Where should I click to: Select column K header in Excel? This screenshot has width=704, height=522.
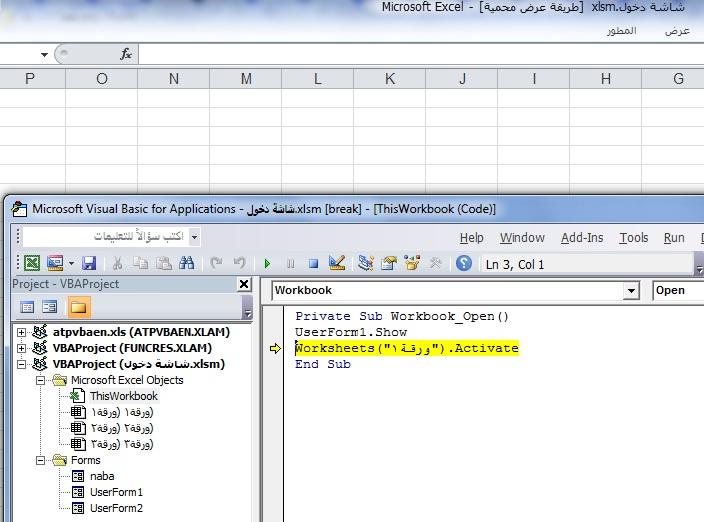tap(390, 79)
